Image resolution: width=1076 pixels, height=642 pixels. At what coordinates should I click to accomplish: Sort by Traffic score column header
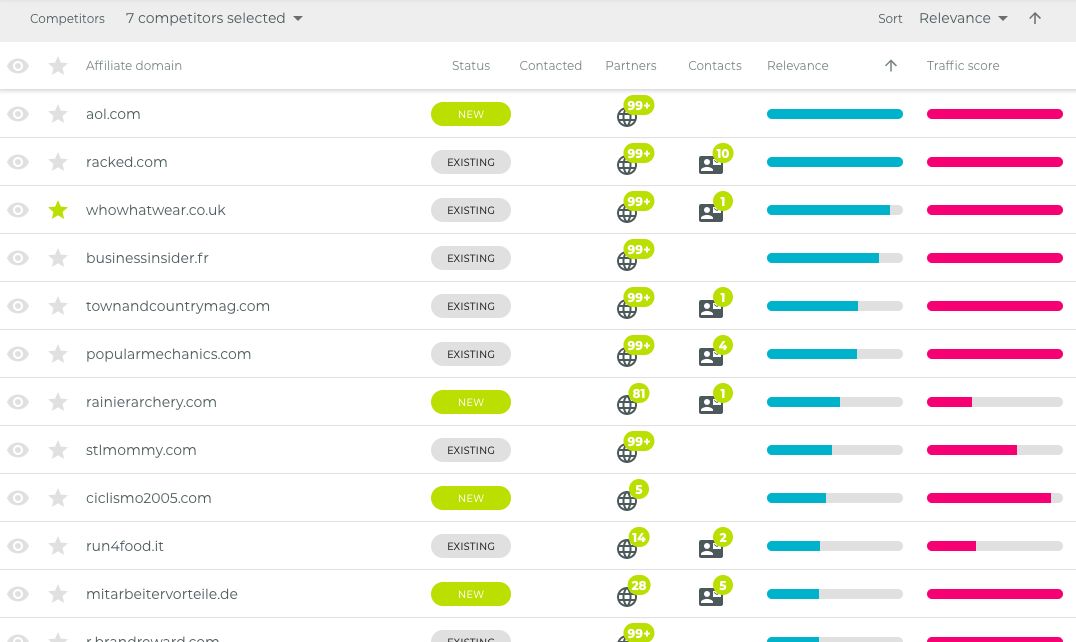click(963, 66)
